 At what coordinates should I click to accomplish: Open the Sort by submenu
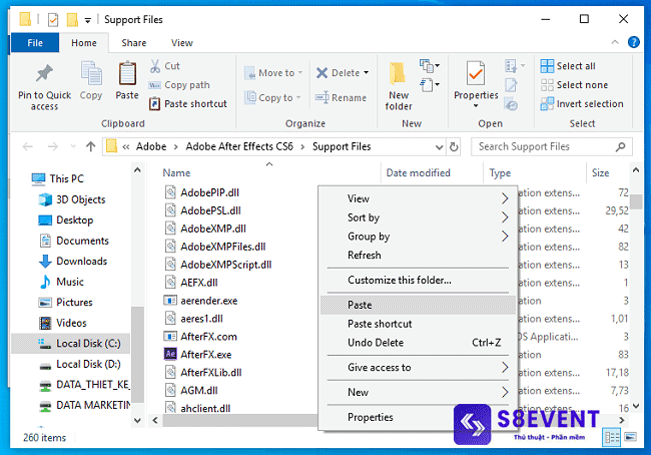point(418,218)
